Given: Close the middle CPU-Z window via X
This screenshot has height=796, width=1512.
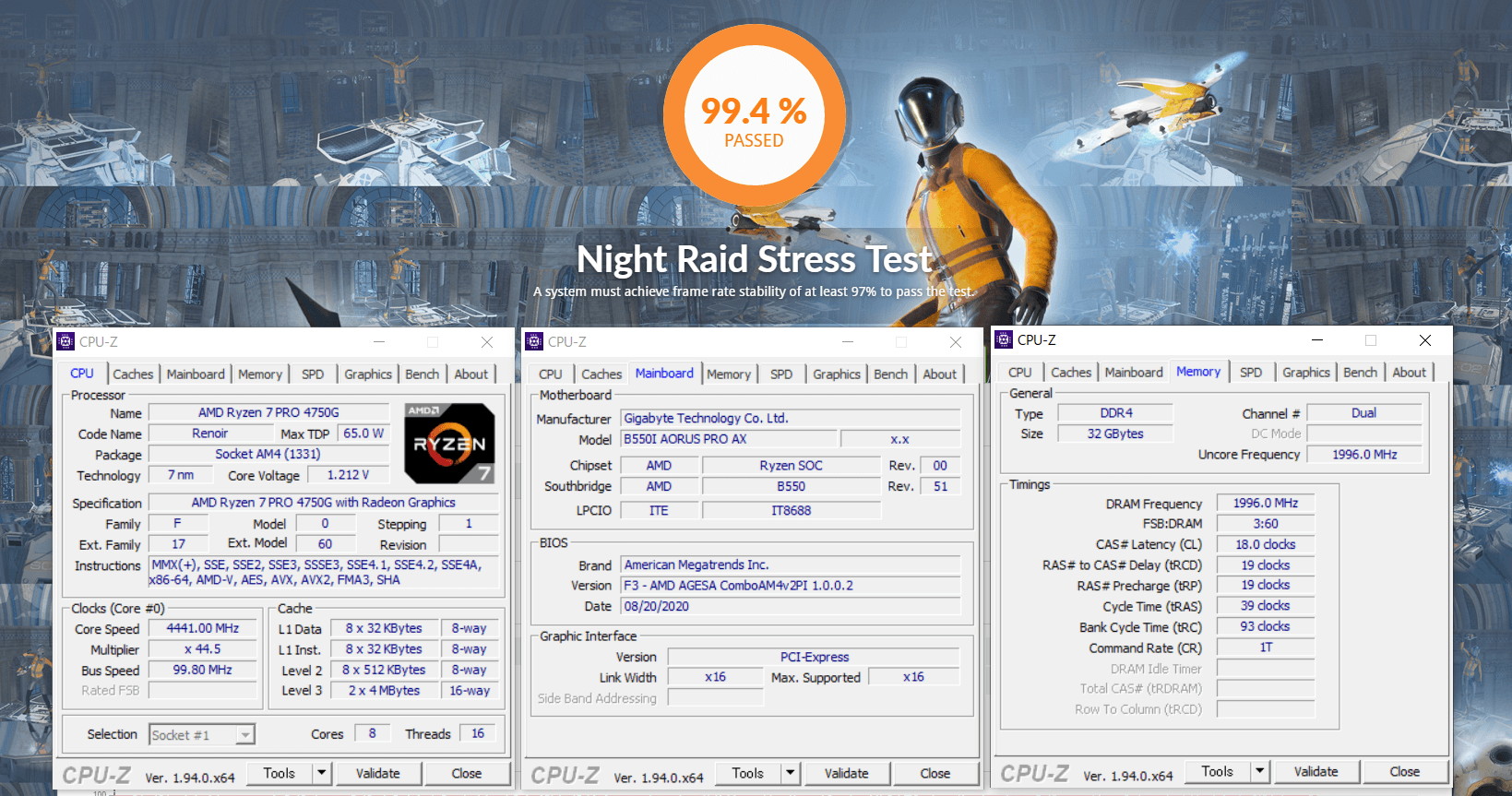Looking at the screenshot, I should point(956,342).
